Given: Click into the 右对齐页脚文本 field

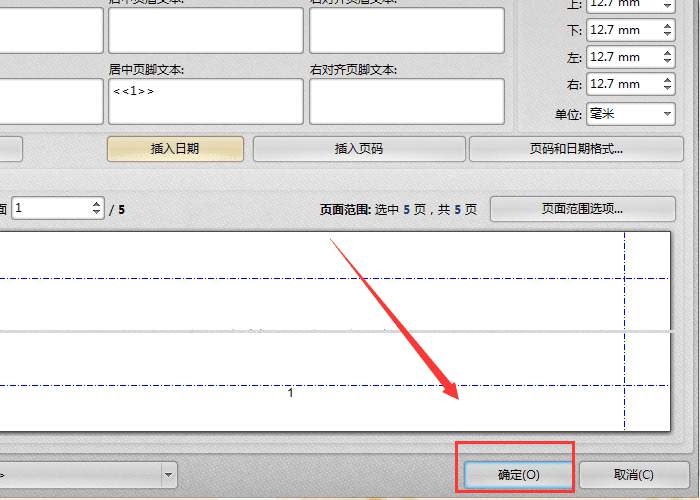Looking at the screenshot, I should click(407, 101).
